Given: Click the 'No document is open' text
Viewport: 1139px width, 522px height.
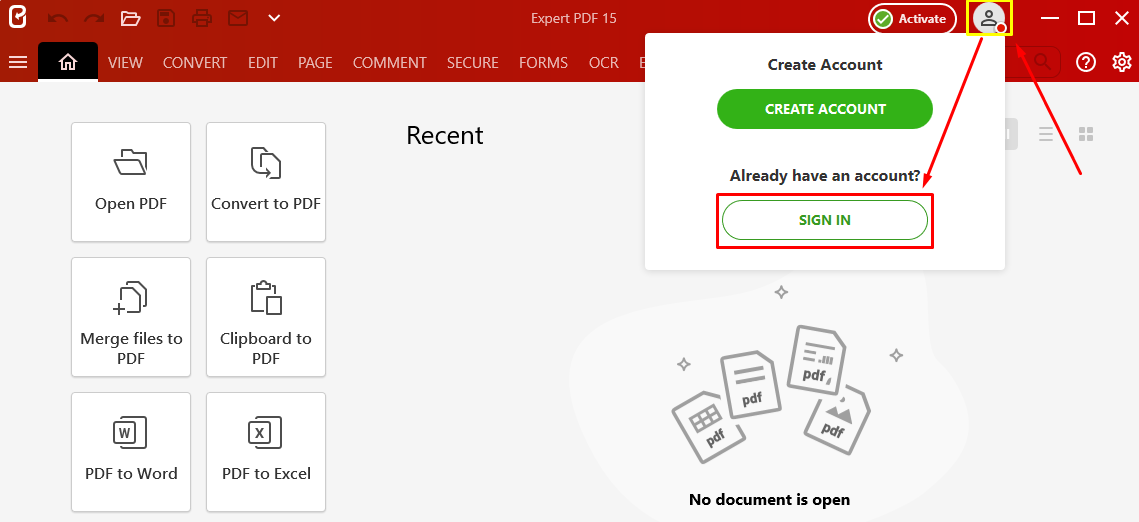Looking at the screenshot, I should (x=769, y=499).
